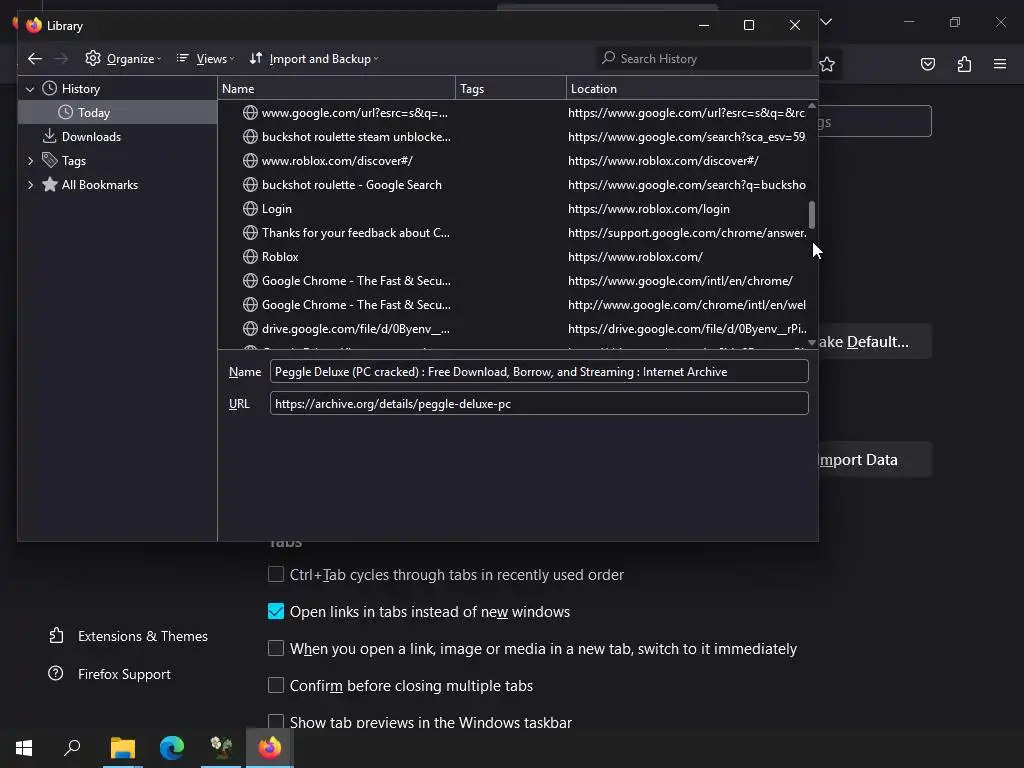Open Extensions & Themes in Firefox settings
This screenshot has width=1024, height=768.
[128, 636]
